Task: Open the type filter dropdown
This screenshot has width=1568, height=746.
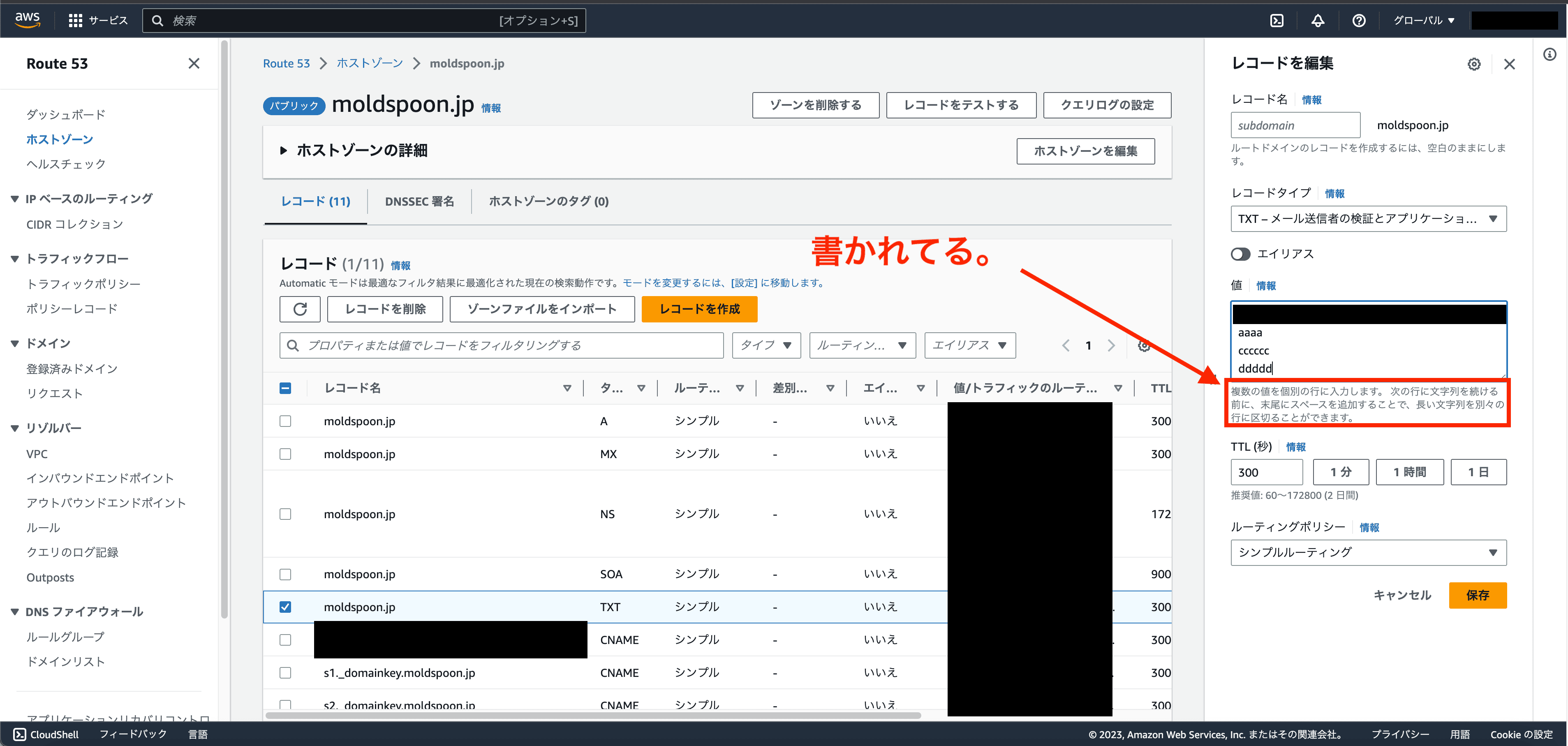Action: tap(766, 345)
